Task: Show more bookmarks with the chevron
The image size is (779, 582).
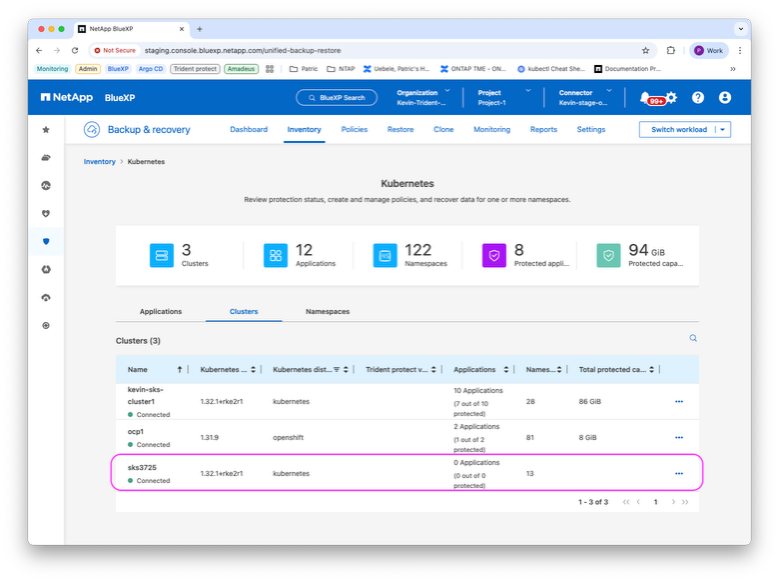Action: click(x=733, y=69)
